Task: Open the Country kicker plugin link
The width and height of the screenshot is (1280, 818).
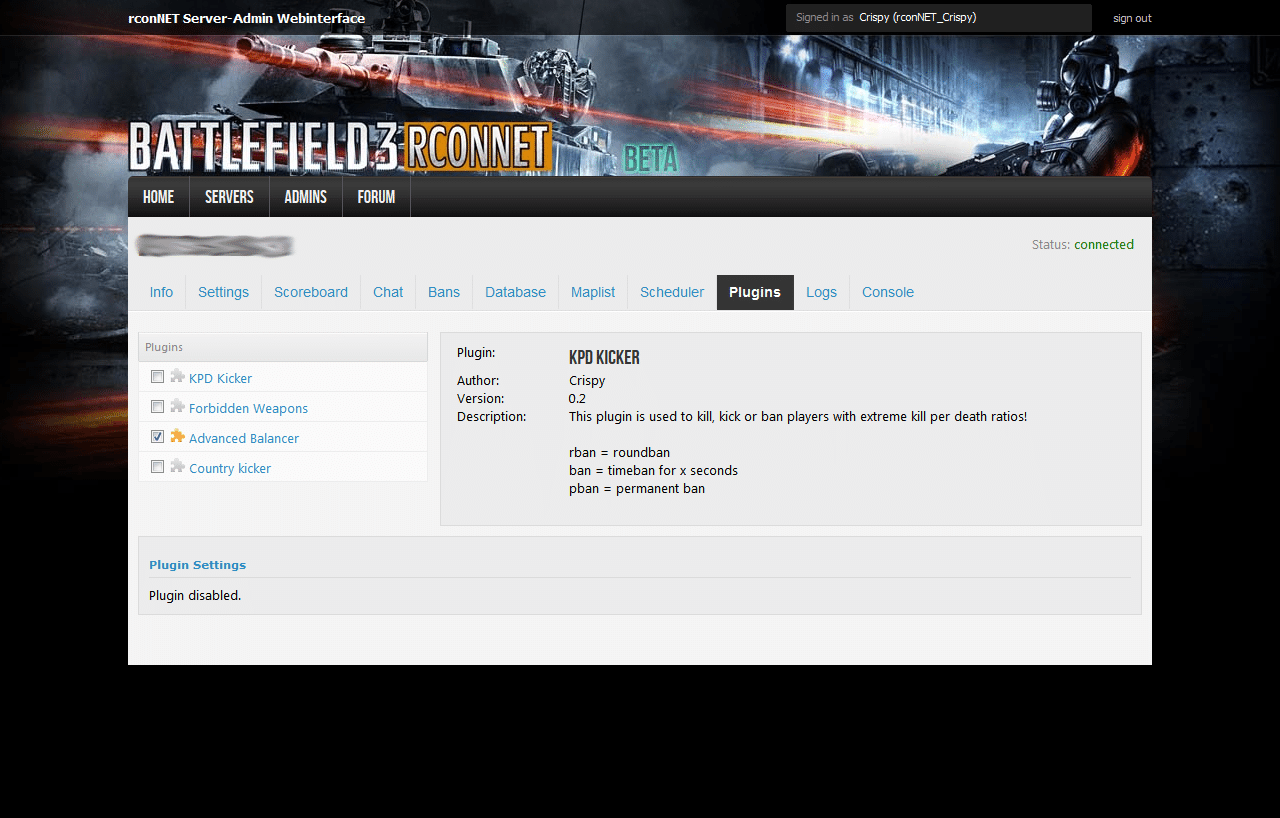Action: point(230,468)
